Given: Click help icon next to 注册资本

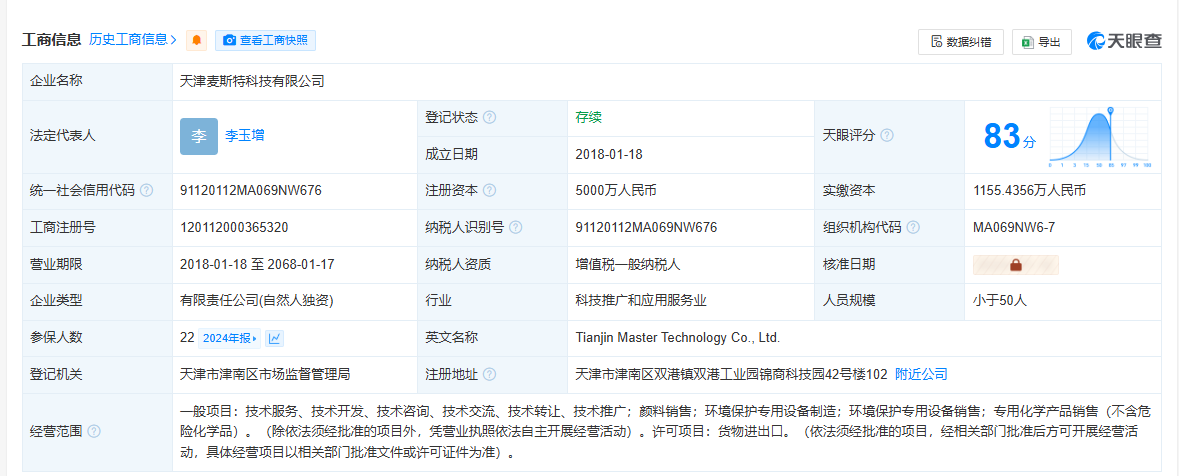Looking at the screenshot, I should pyautogui.click(x=489, y=190).
